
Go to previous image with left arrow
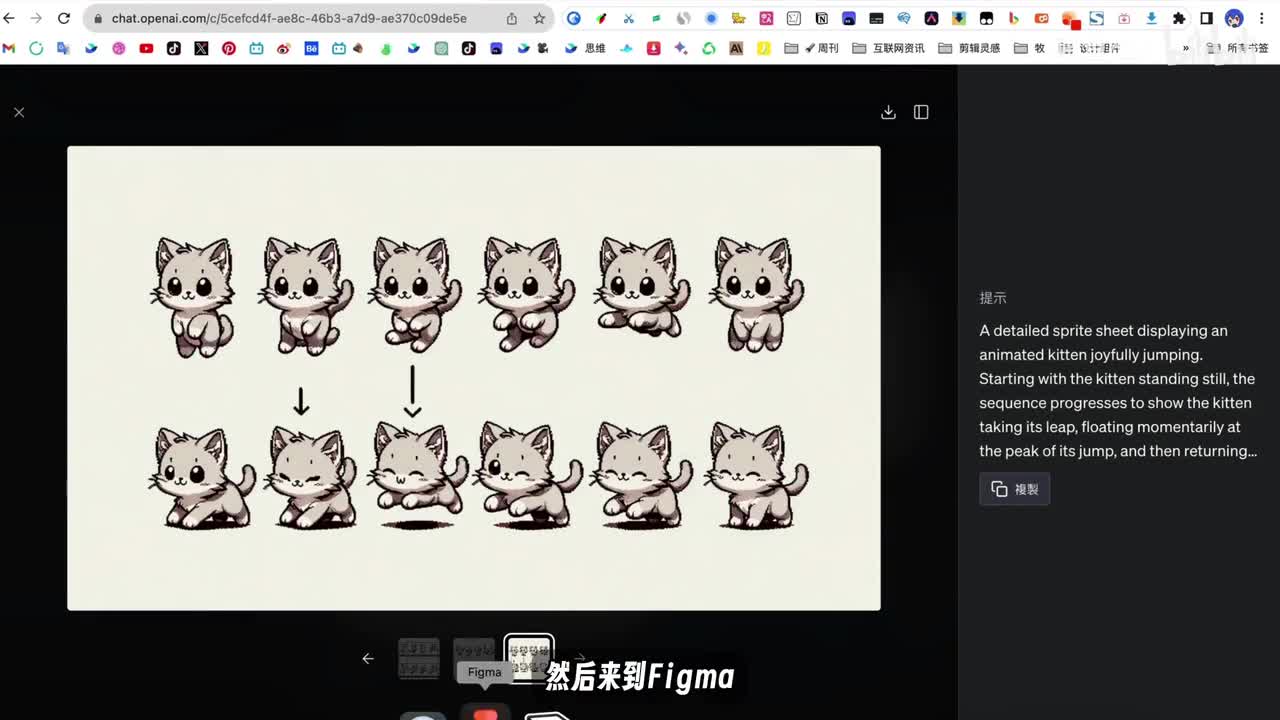[x=368, y=658]
